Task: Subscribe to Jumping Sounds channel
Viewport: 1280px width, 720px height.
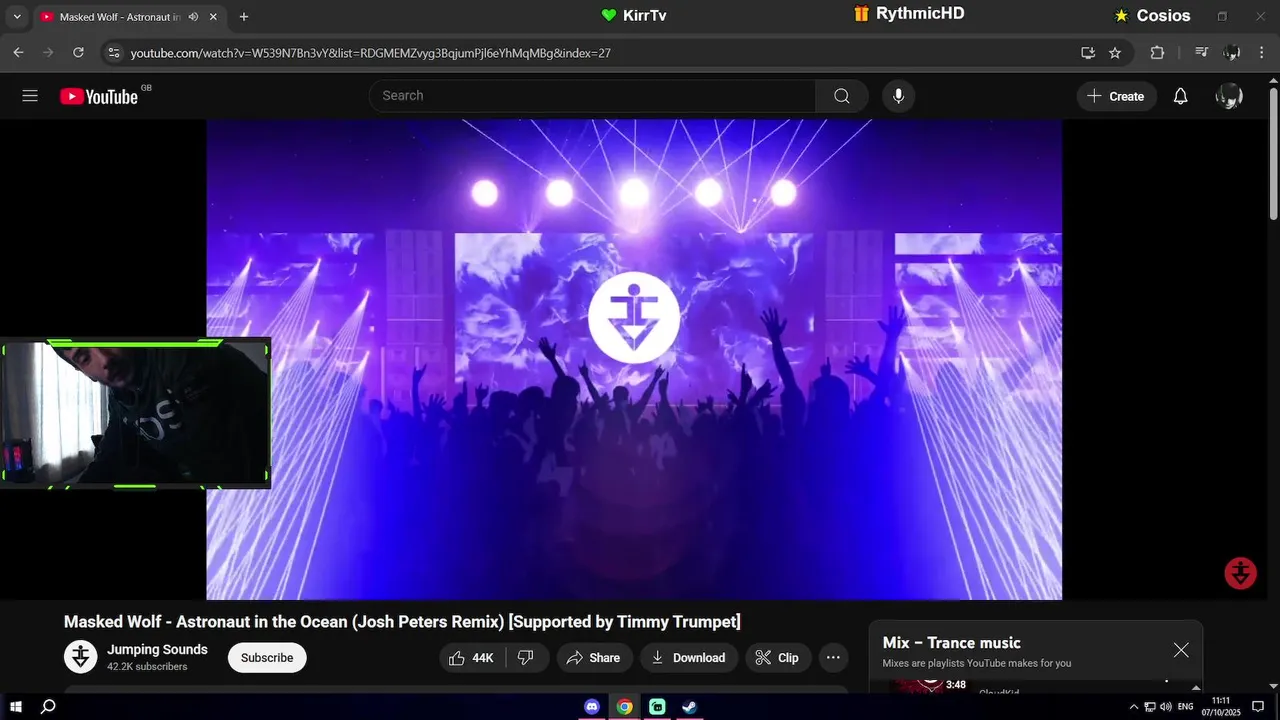Action: (x=267, y=657)
